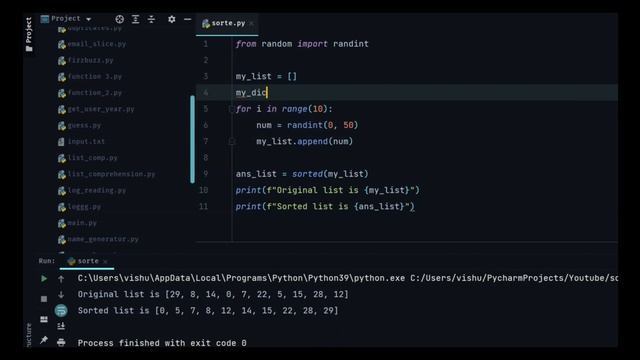The height and width of the screenshot is (360, 640).
Task: Print the Run console output
Action: tap(61, 342)
